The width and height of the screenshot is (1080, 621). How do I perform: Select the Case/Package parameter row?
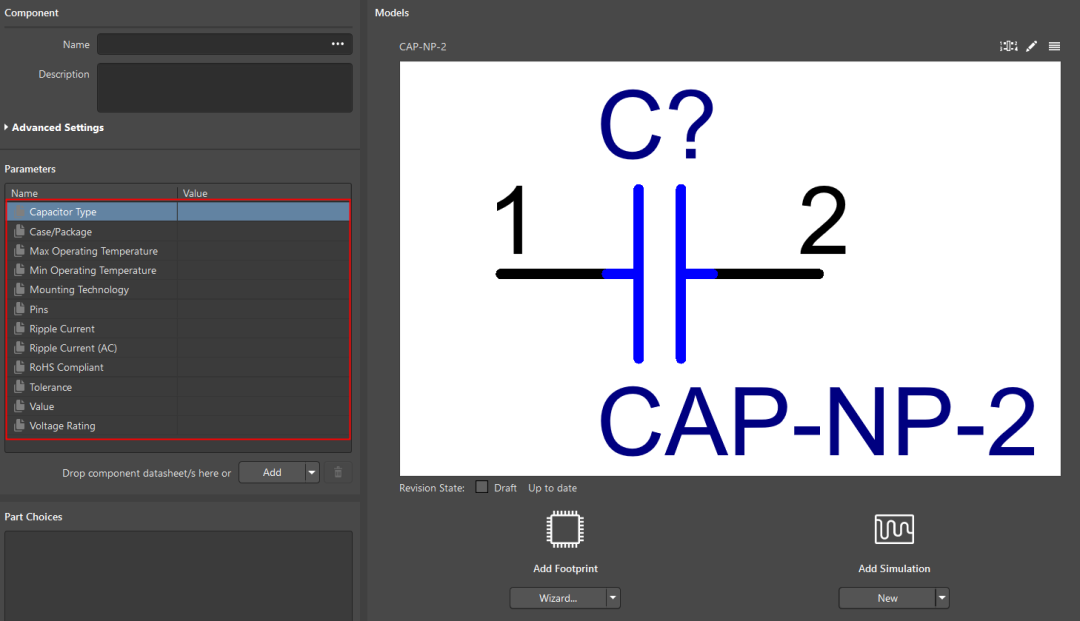coord(178,231)
